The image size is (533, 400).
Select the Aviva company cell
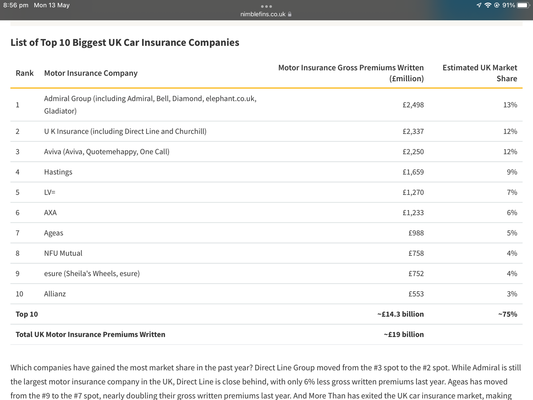(106, 152)
